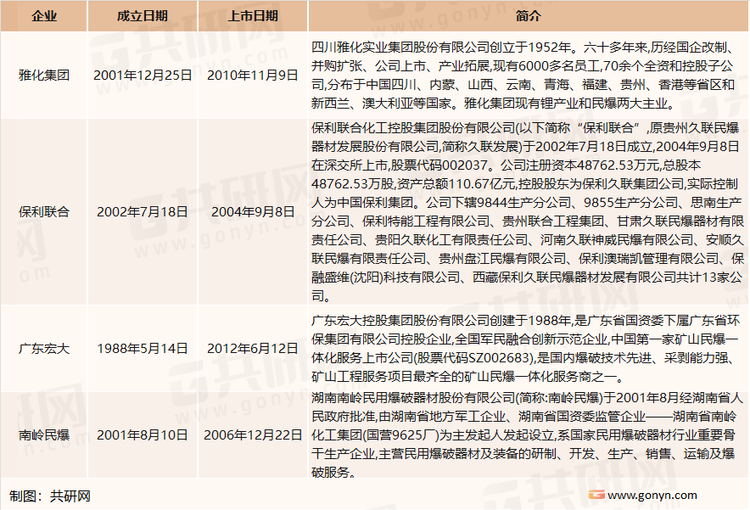Click the 简介 column header
This screenshot has width=750, height=510.
[x=528, y=16]
